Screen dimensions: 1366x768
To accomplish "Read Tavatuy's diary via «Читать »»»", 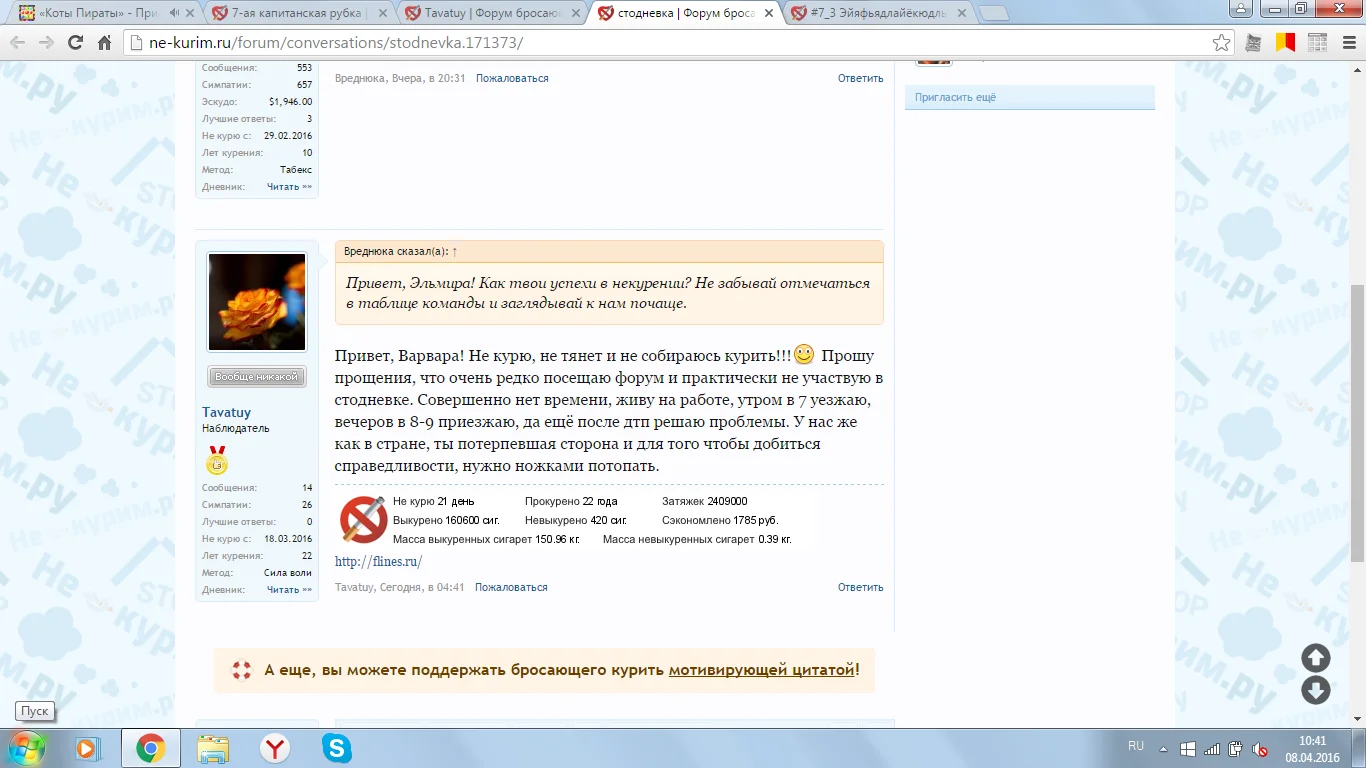I will pos(289,590).
